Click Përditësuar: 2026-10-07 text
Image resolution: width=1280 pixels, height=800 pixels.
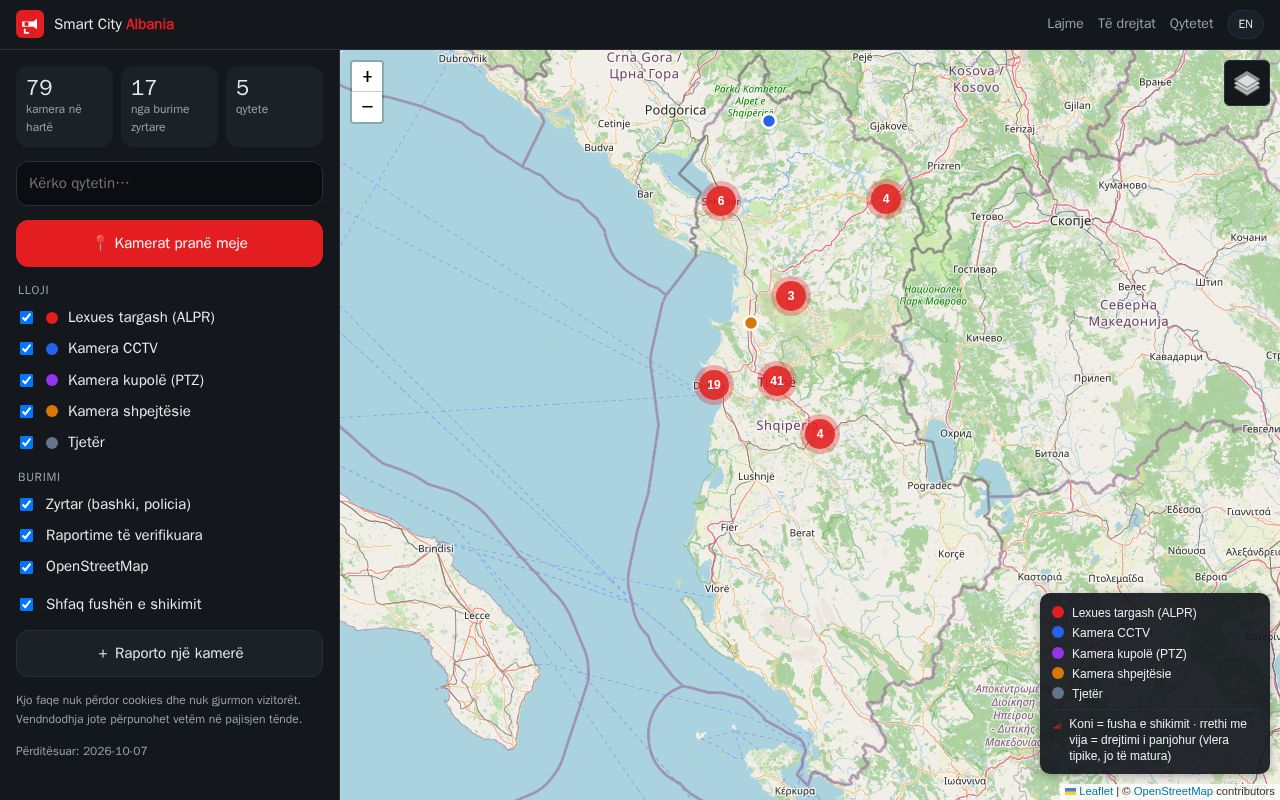(x=81, y=751)
